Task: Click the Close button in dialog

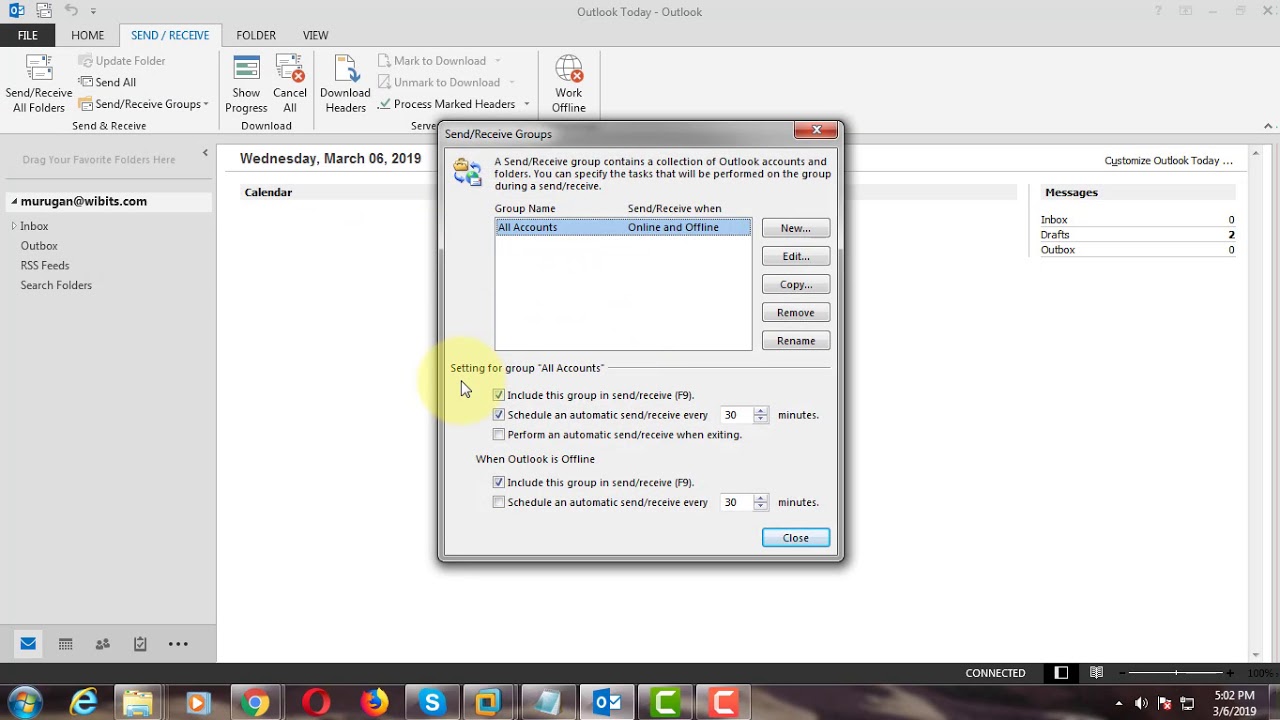Action: (x=796, y=538)
